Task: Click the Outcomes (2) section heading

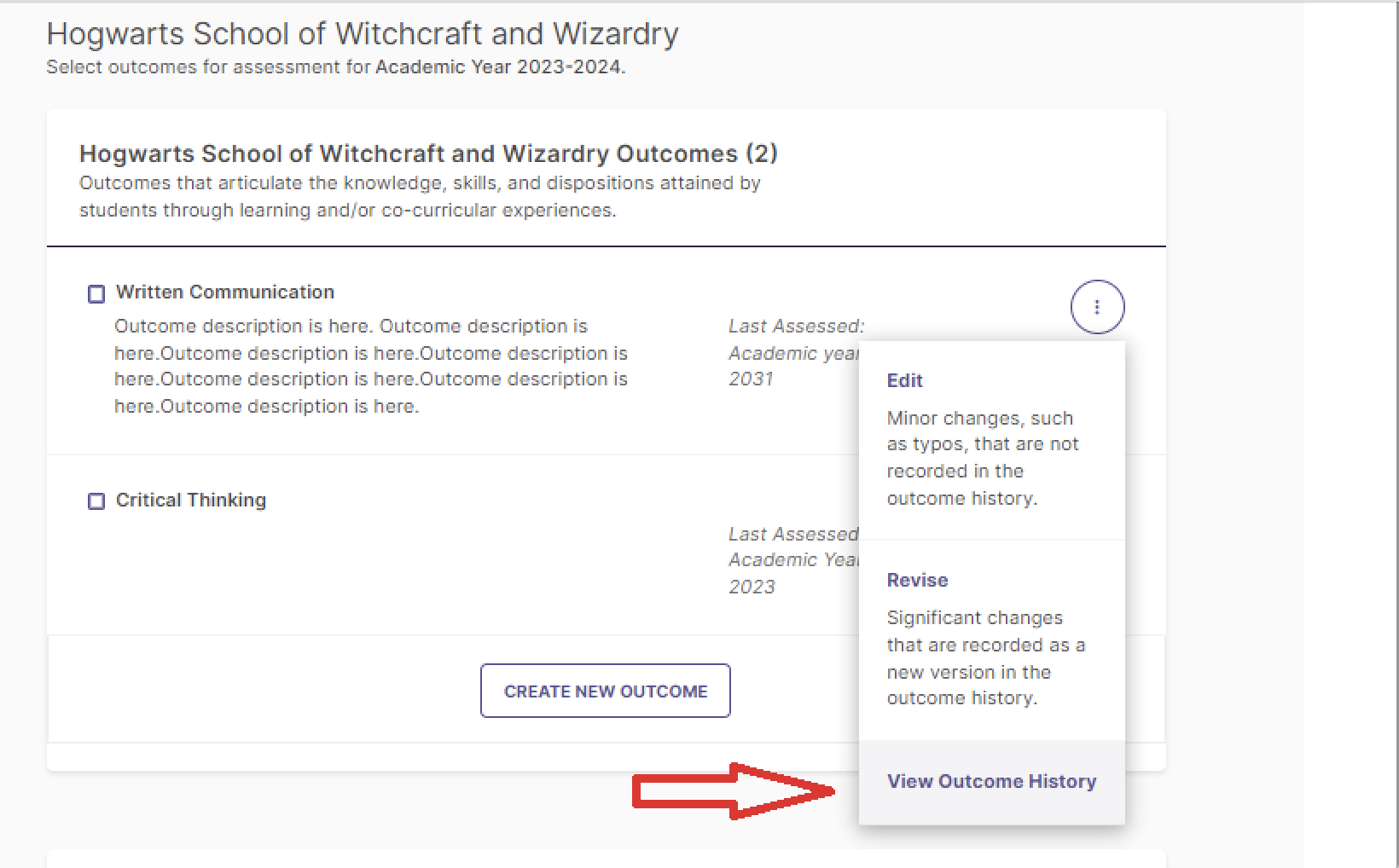Action: coord(428,153)
